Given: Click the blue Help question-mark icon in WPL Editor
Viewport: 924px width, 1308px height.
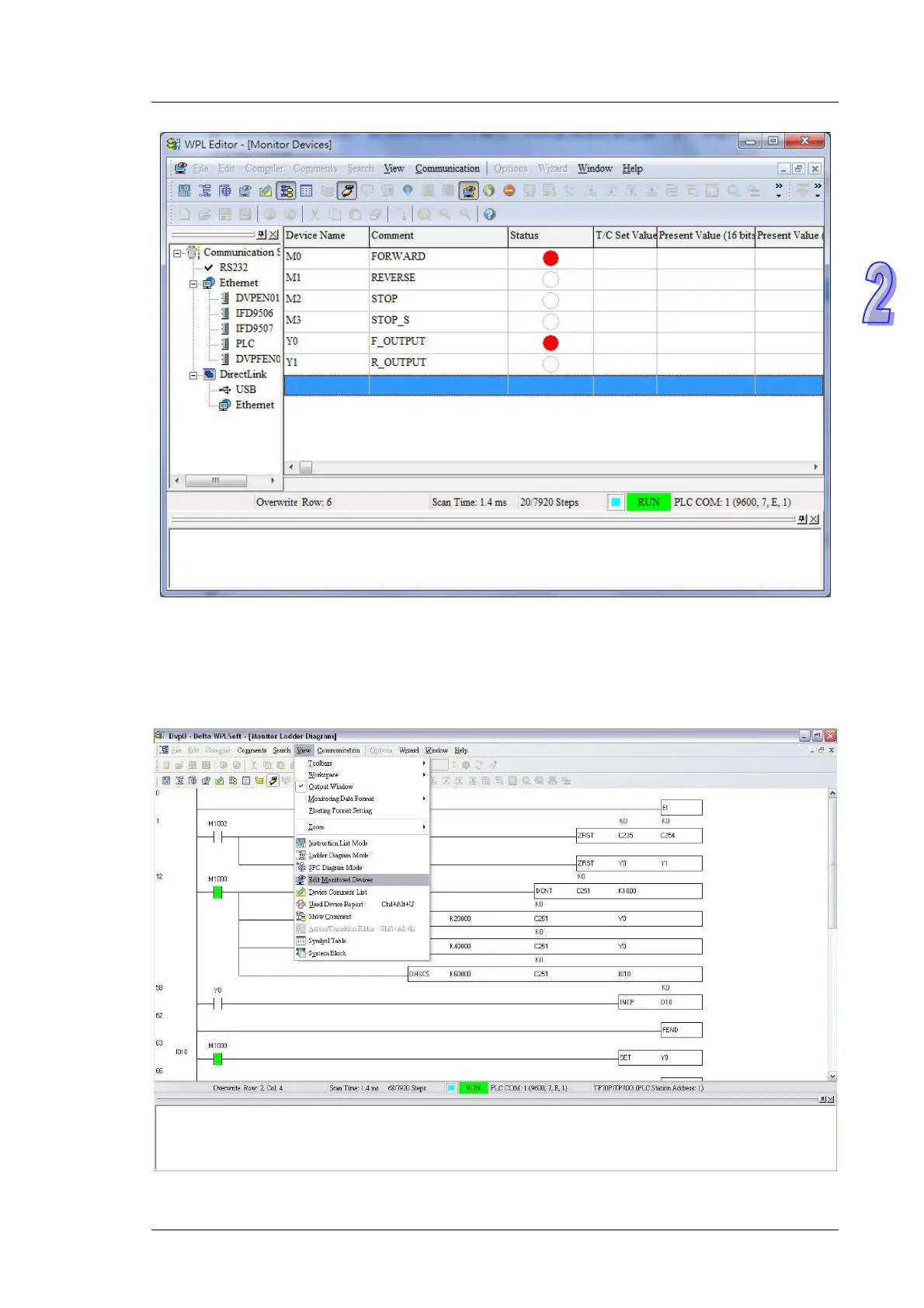Looking at the screenshot, I should [489, 214].
